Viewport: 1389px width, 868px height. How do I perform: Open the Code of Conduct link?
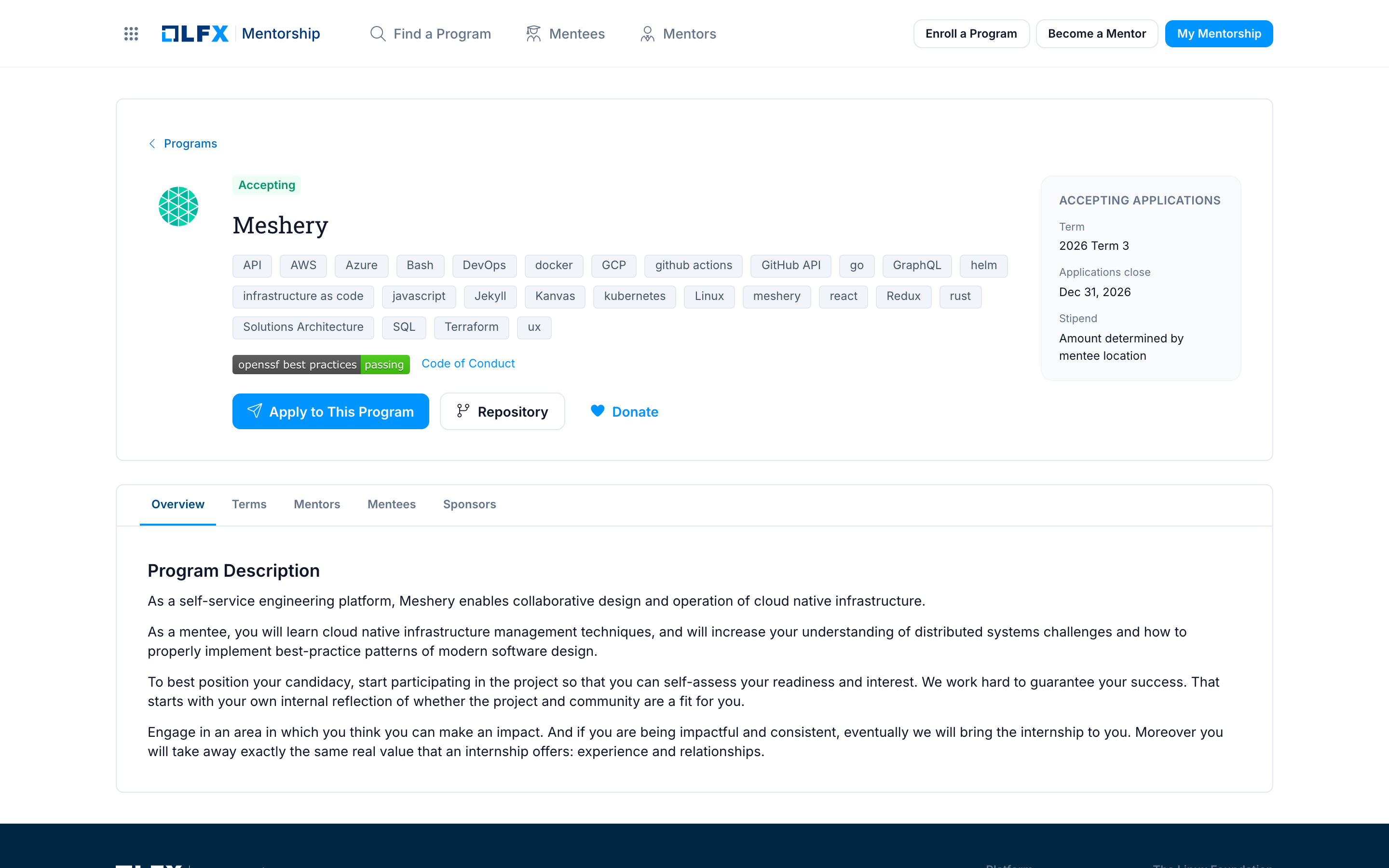coord(468,364)
